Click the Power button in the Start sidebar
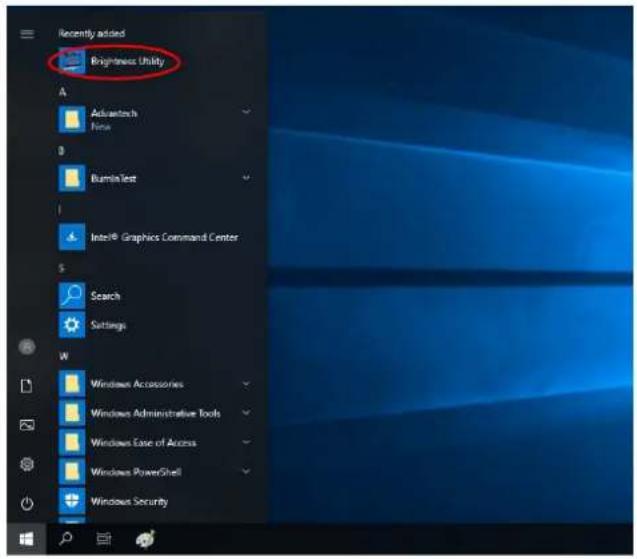 [x=27, y=503]
